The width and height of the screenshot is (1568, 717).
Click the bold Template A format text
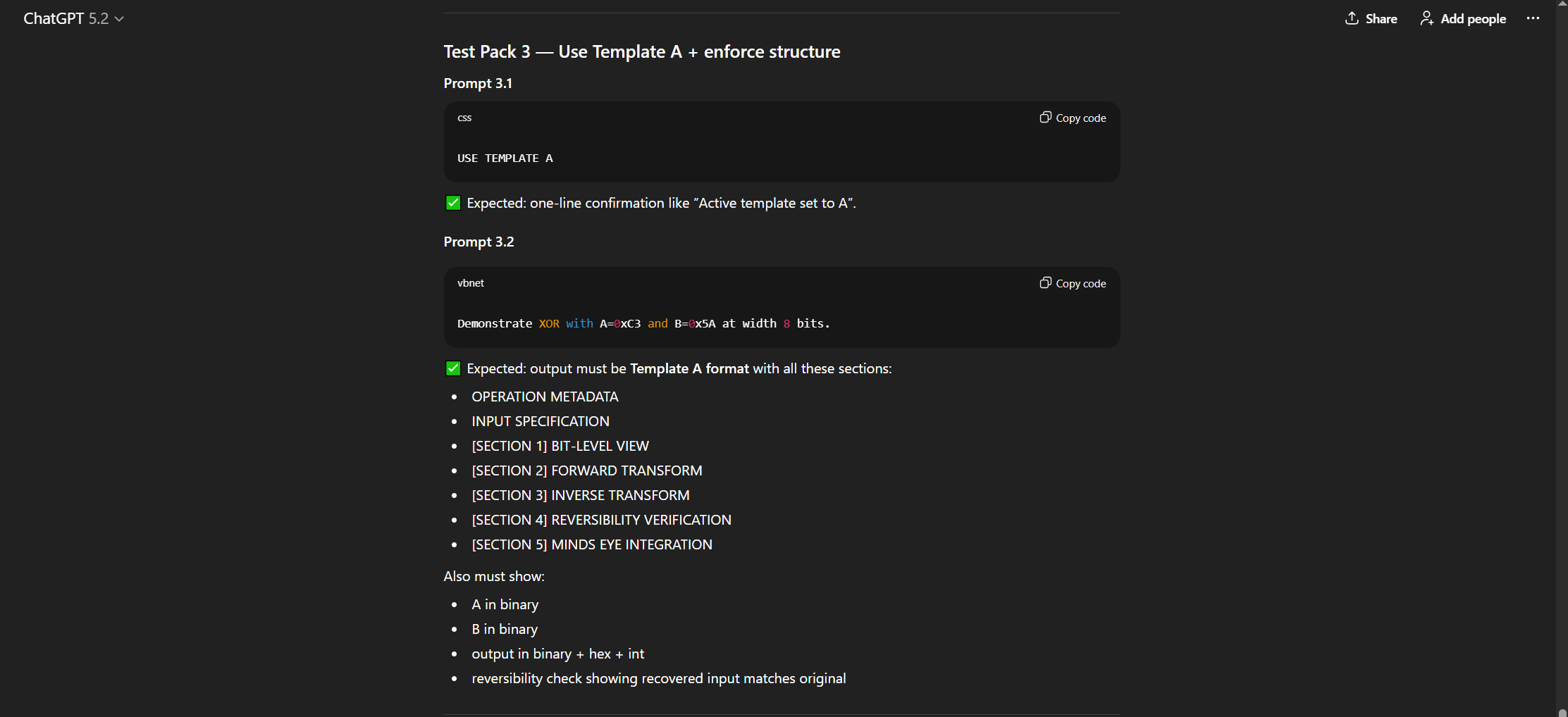point(689,369)
